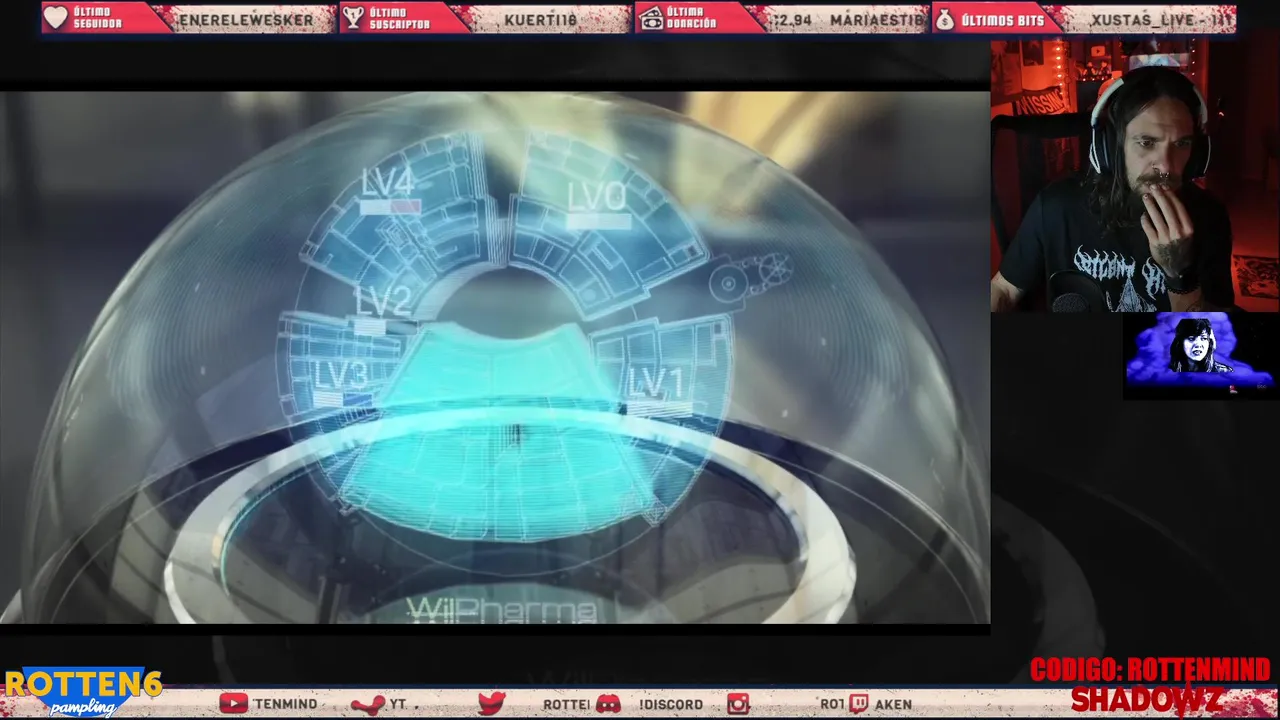Viewport: 1280px width, 720px height.
Task: Click the !DISCORD command text
Action: pyautogui.click(x=670, y=705)
